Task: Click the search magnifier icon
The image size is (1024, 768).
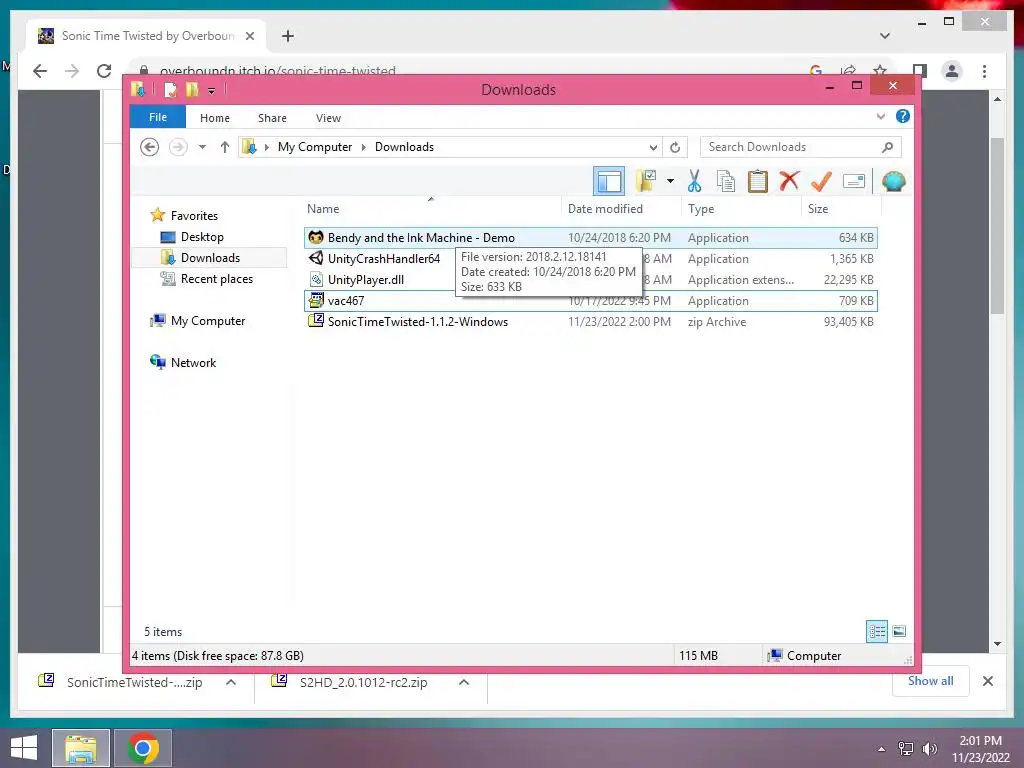Action: pos(888,147)
